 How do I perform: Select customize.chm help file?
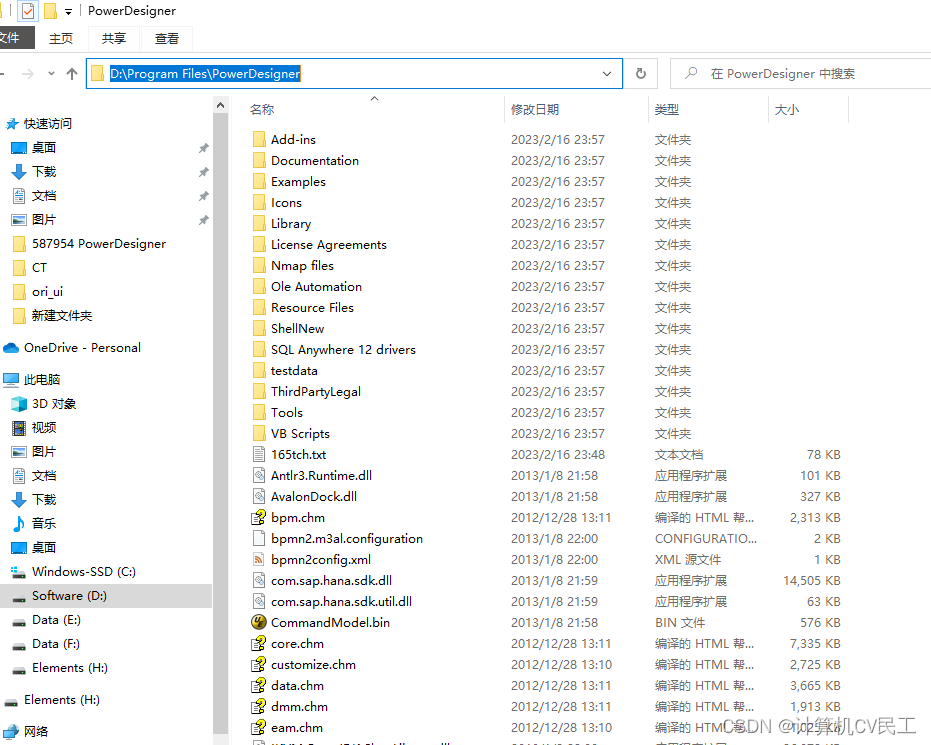[313, 665]
